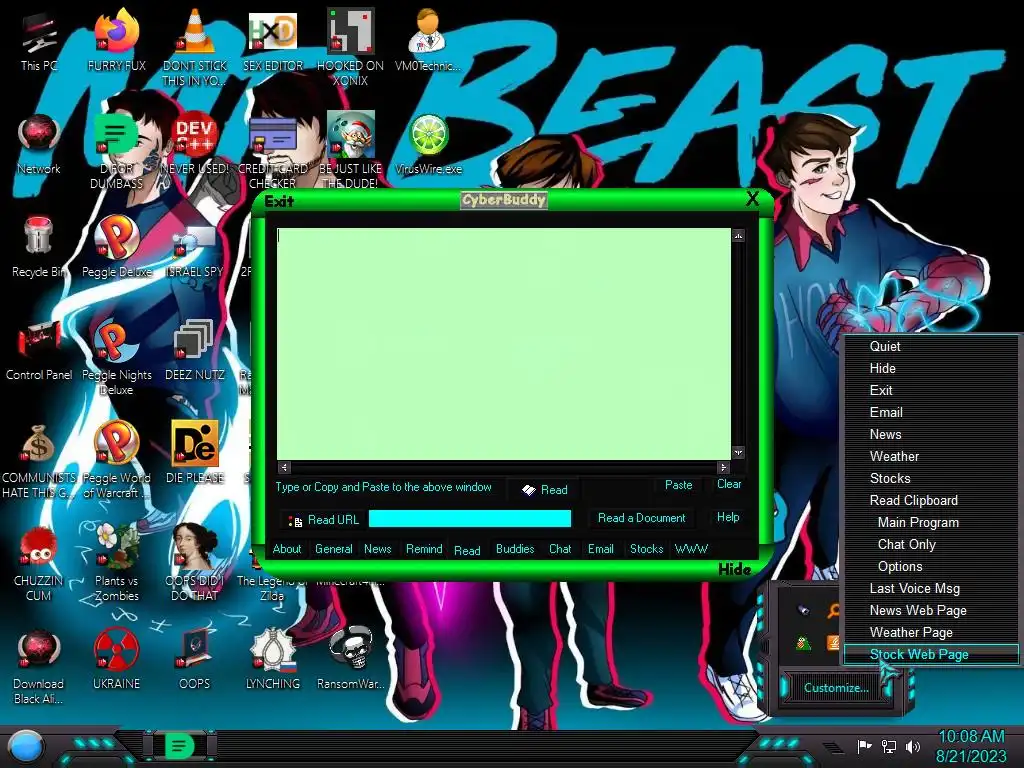
Task: Choose Last Voice Msg menu entry
Action: coord(932,589)
